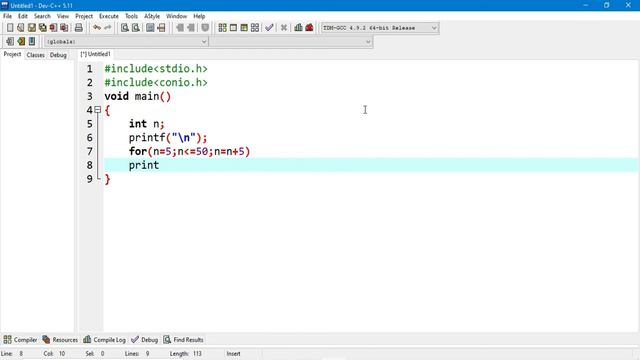Click the New file toolbar icon
This screenshot has width=640, height=360.
tap(10, 28)
